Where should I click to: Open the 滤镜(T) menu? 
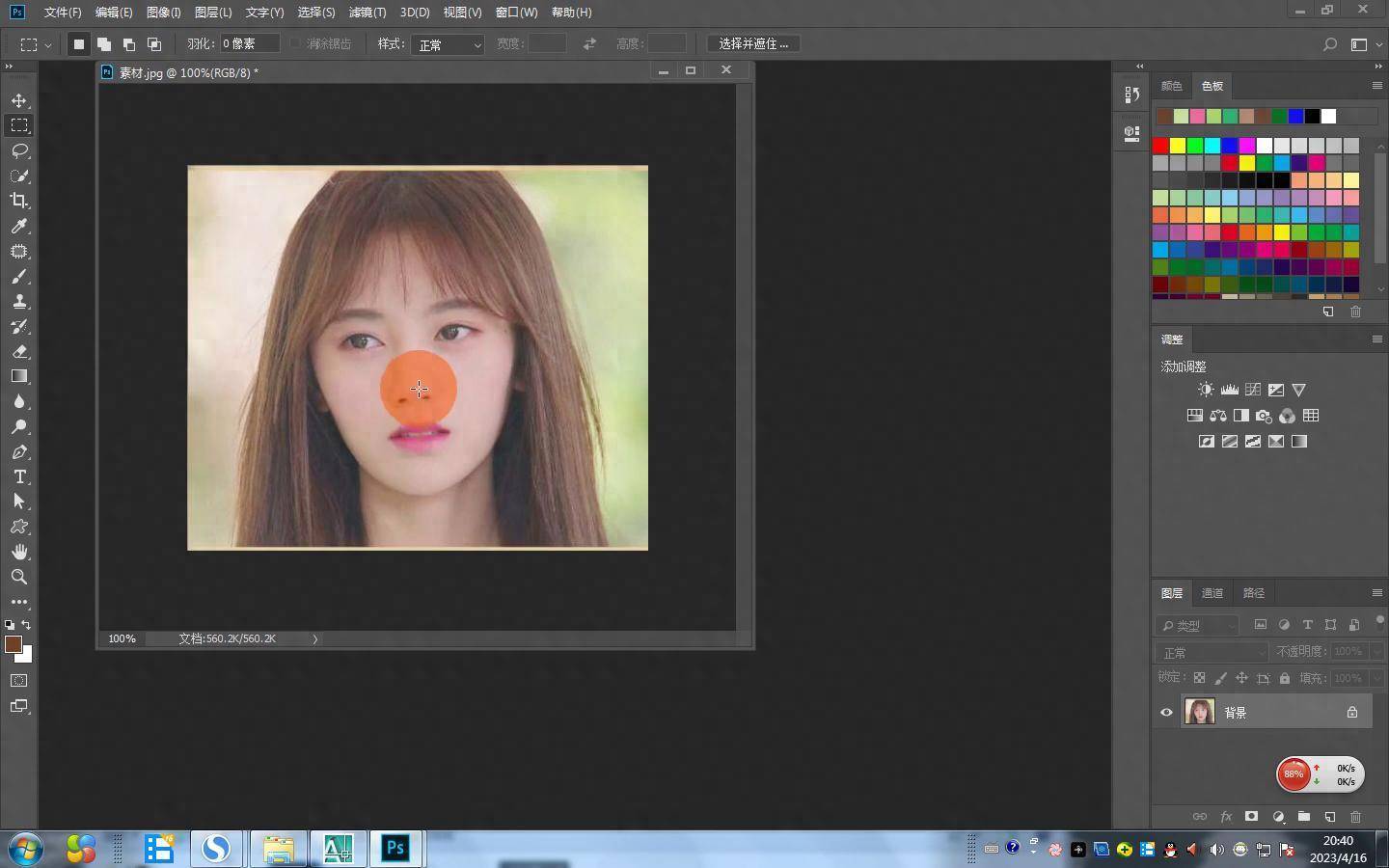(x=367, y=13)
